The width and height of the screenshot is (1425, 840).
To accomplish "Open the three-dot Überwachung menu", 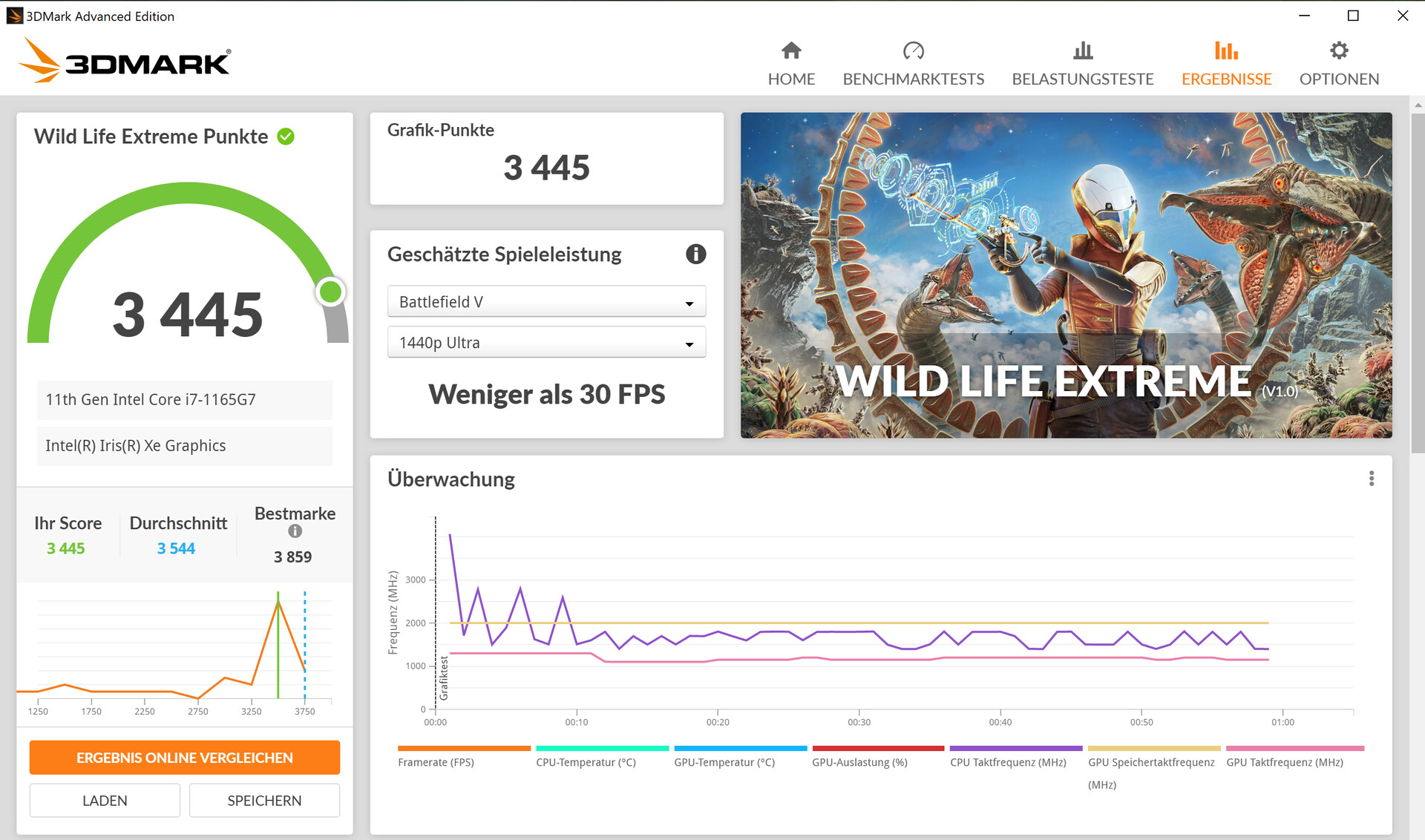I will click(1371, 479).
